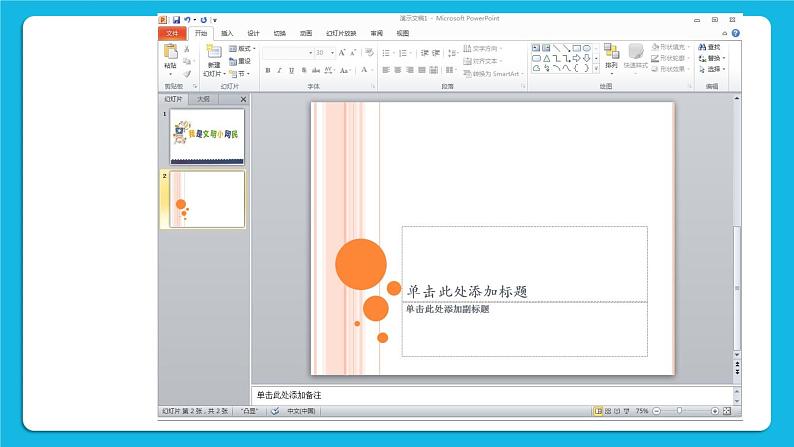The height and width of the screenshot is (447, 794).
Task: Decrease list indent level icon
Action: tap(424, 53)
